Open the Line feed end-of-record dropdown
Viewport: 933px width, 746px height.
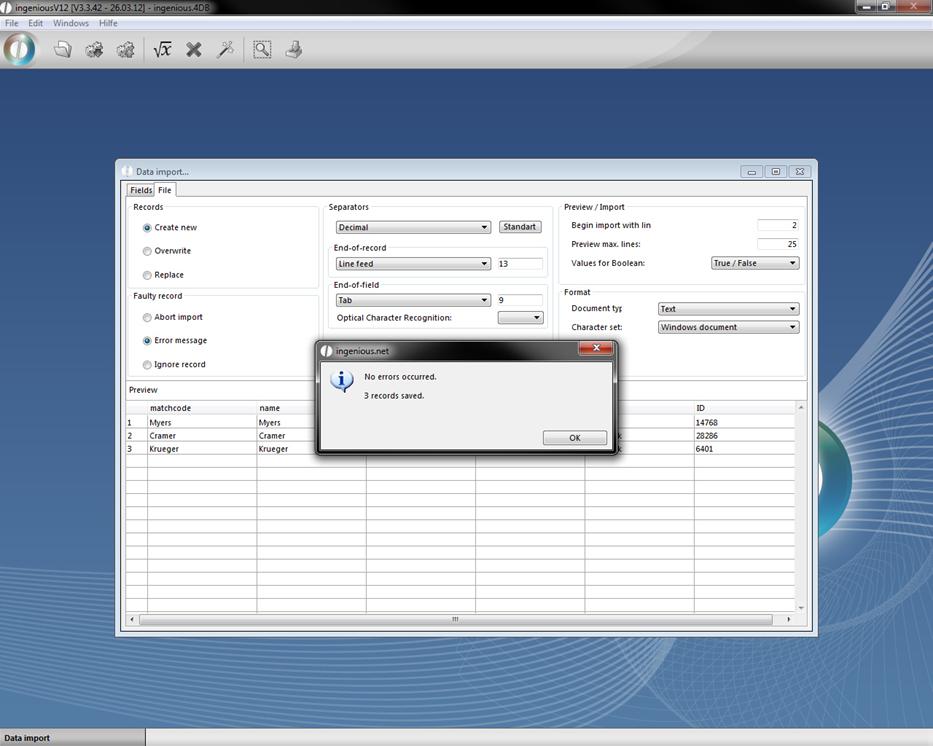click(413, 264)
